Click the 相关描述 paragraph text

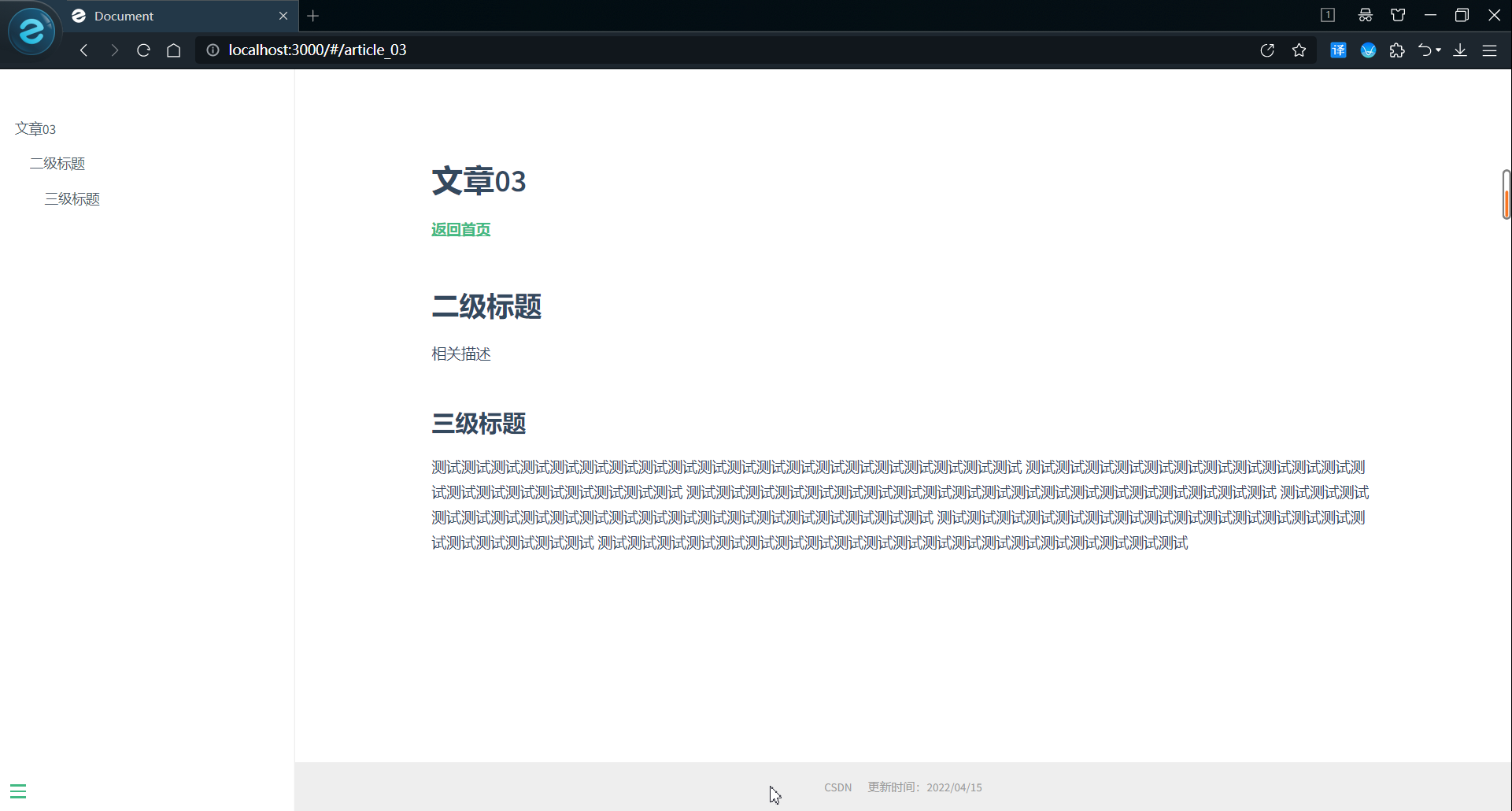point(461,354)
